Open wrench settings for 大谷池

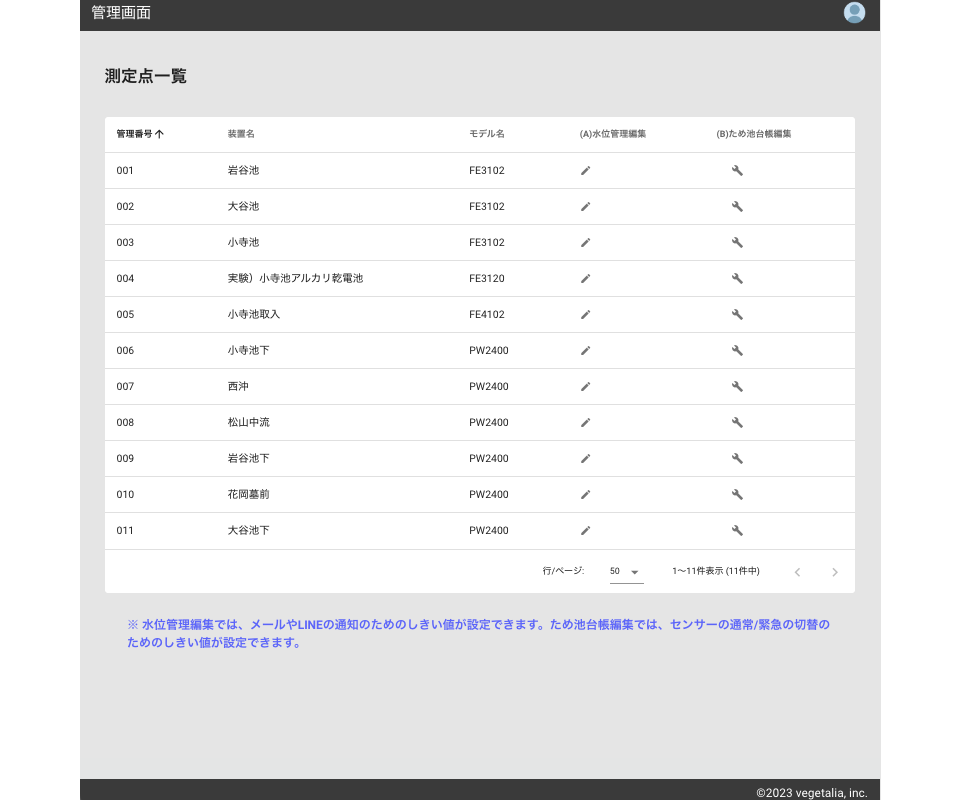click(737, 207)
